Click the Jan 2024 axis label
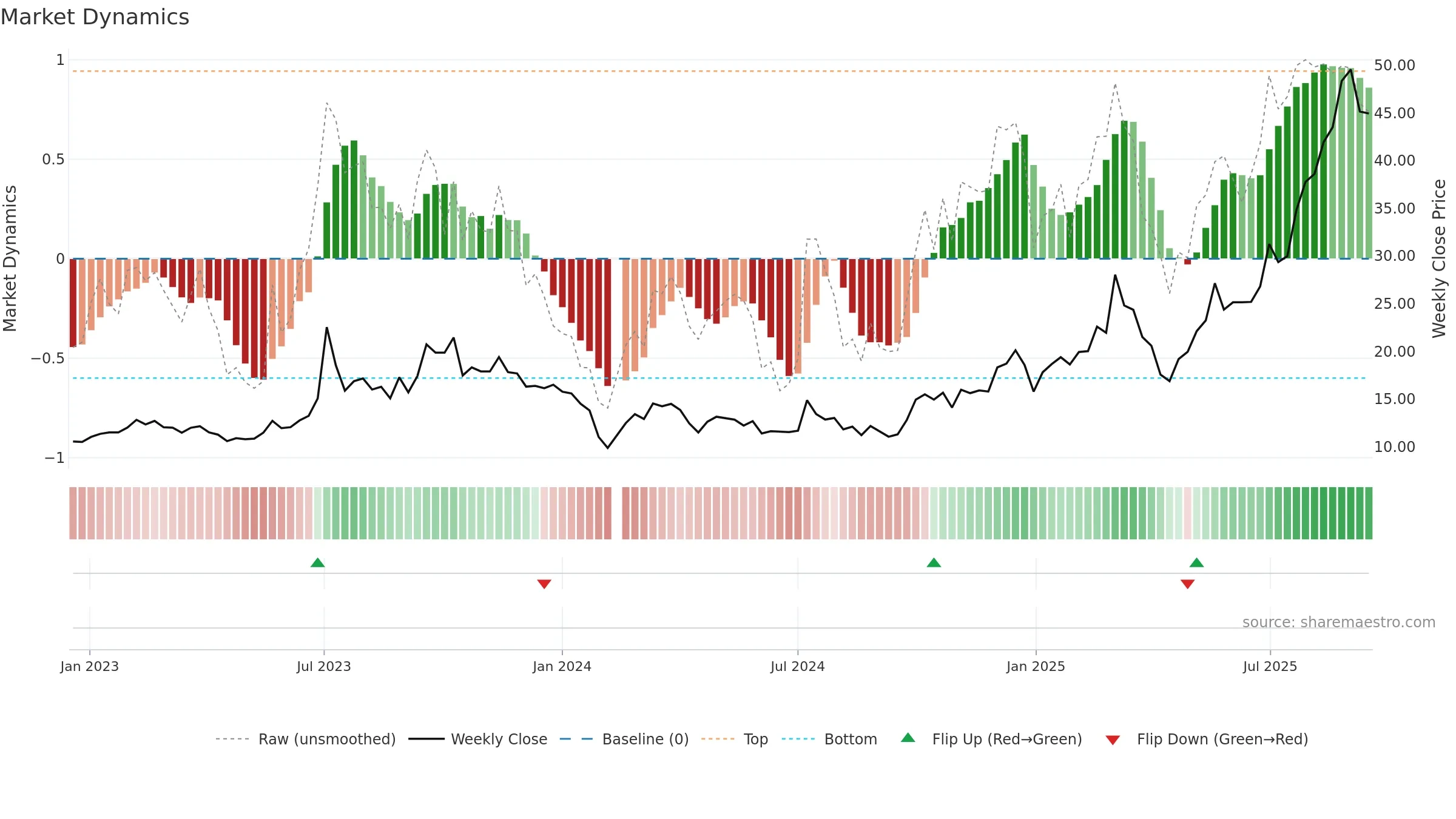The height and width of the screenshot is (819, 1456). [x=562, y=666]
